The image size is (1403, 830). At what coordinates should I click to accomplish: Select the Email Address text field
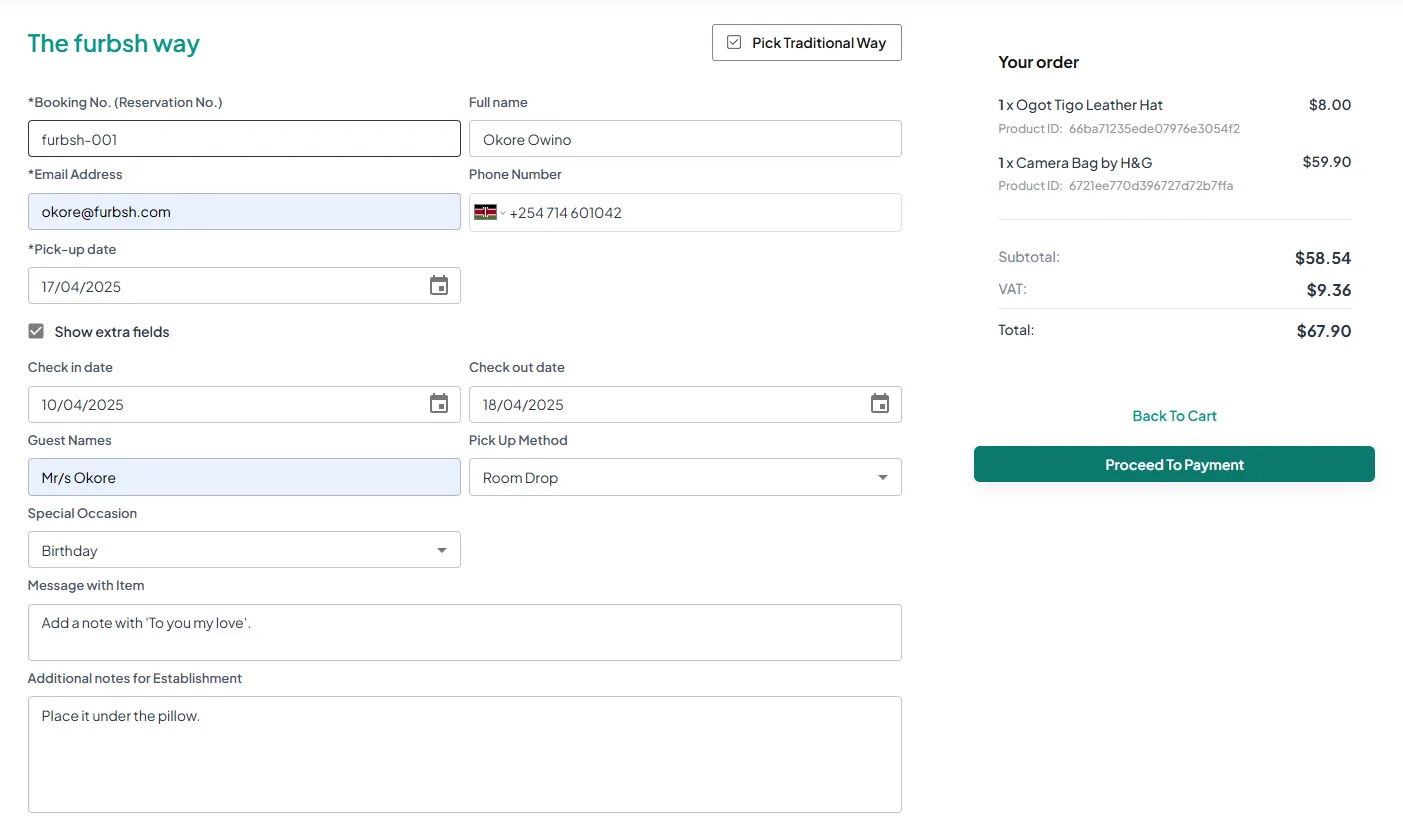[244, 212]
